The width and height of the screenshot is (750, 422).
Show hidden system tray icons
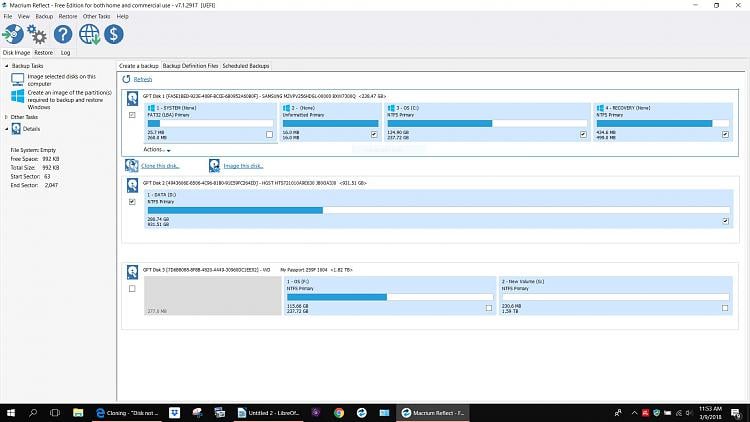[634, 412]
